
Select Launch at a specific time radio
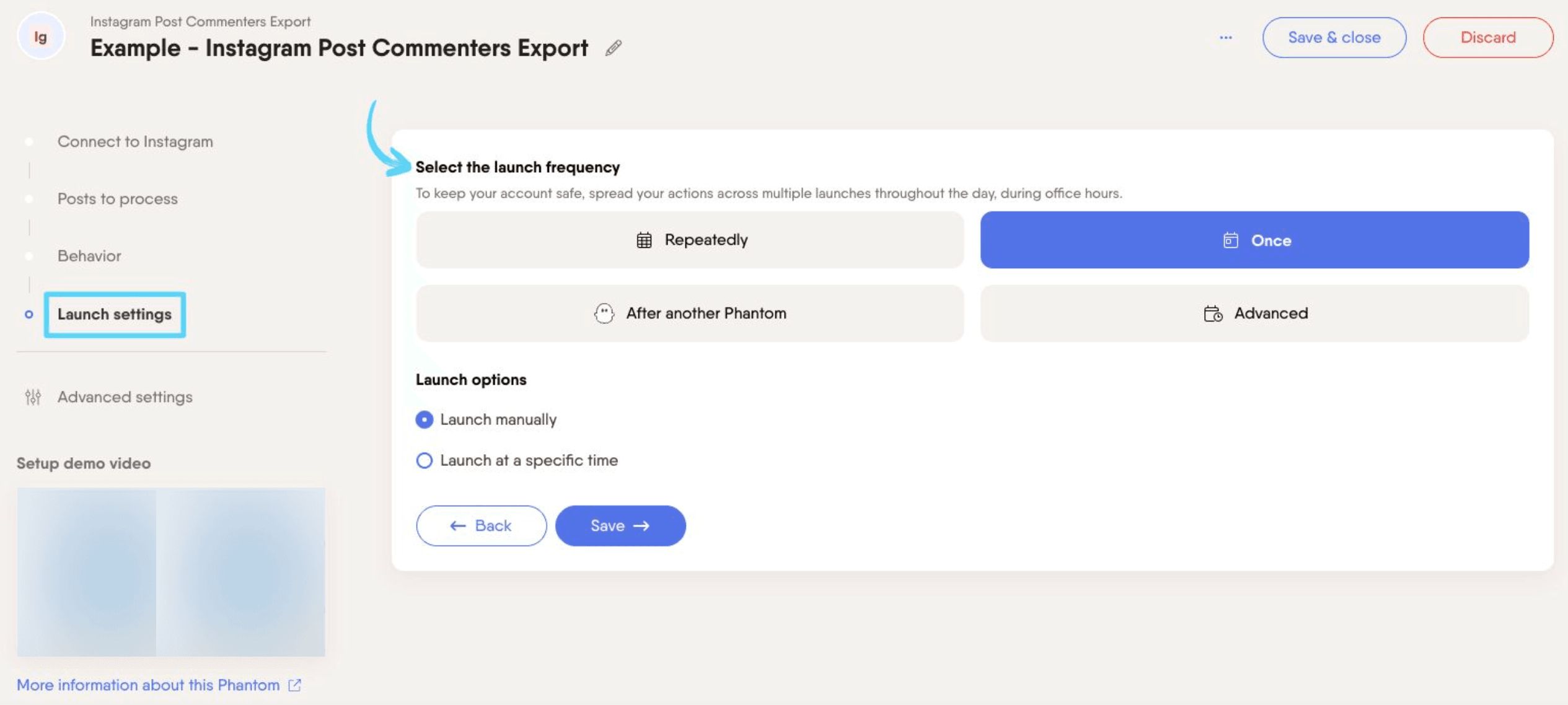point(425,461)
